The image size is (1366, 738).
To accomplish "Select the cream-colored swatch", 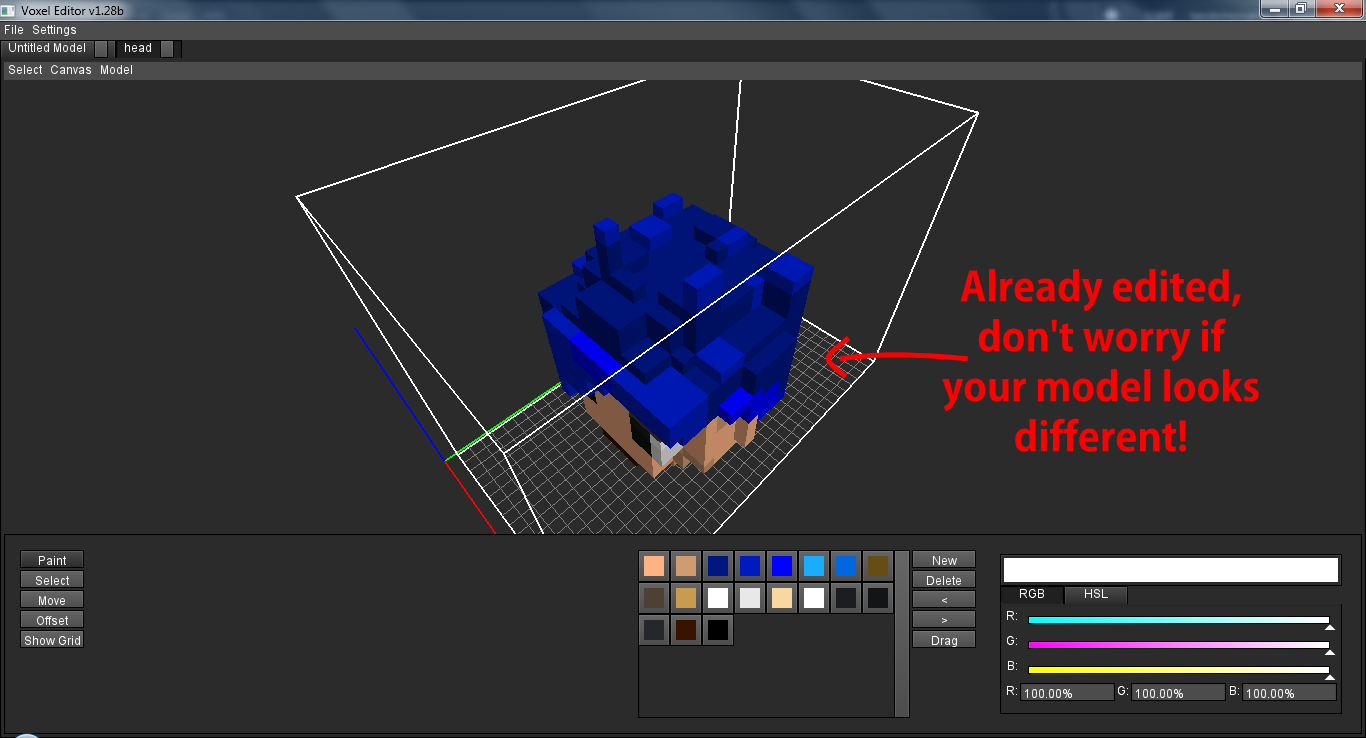I will [782, 598].
